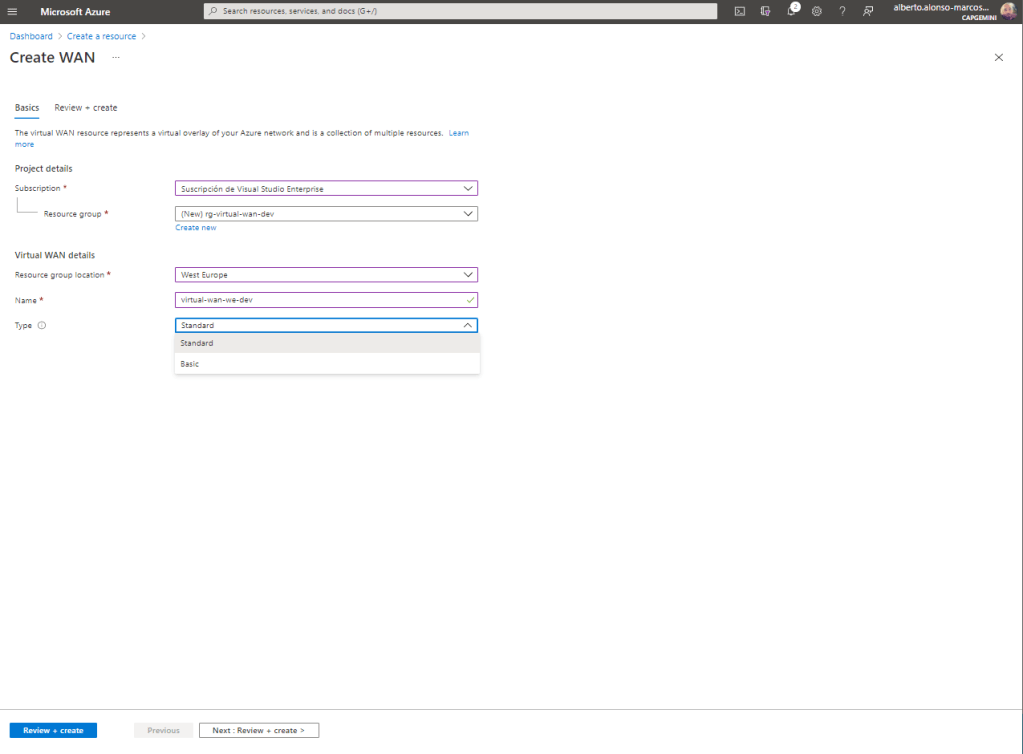1023x754 pixels.
Task: Expand the Resource group dropdown
Action: click(x=326, y=213)
